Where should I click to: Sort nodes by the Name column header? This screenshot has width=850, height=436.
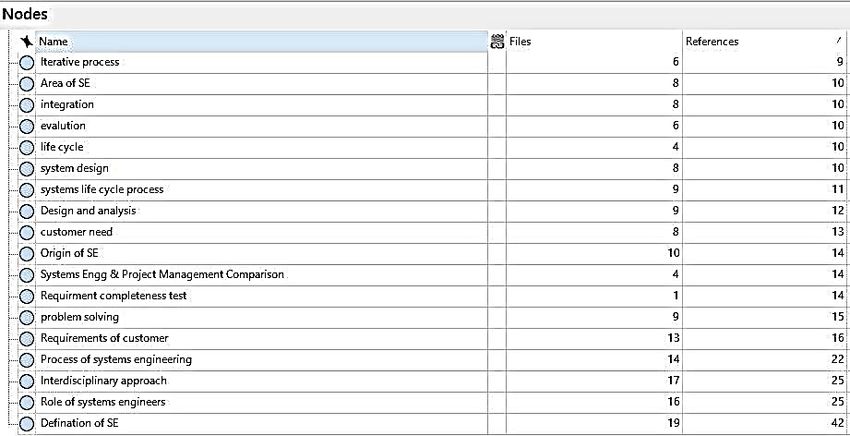pyautogui.click(x=261, y=41)
